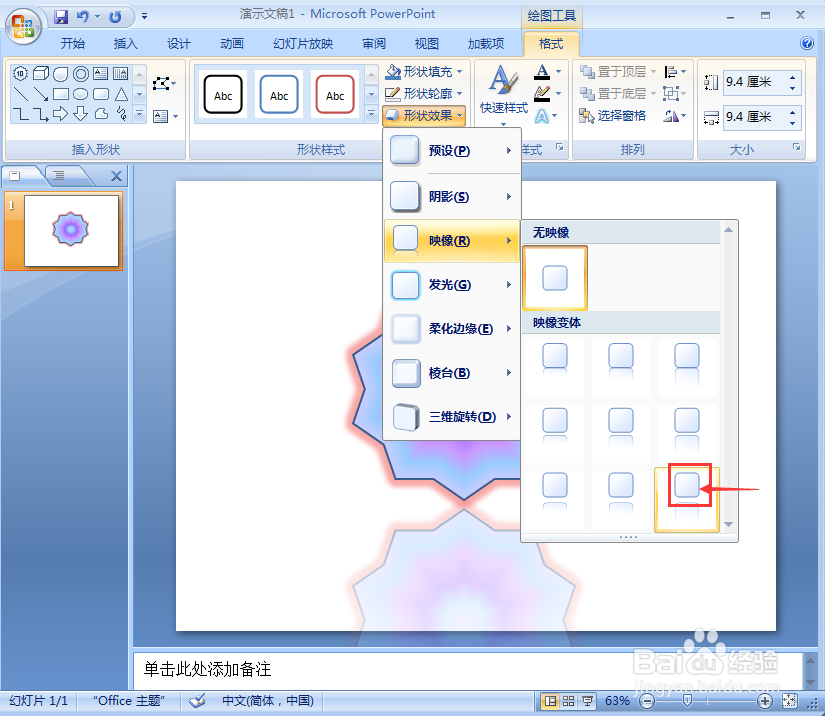Increase the shape height spinner
Screen dimensions: 825x716
[792, 78]
